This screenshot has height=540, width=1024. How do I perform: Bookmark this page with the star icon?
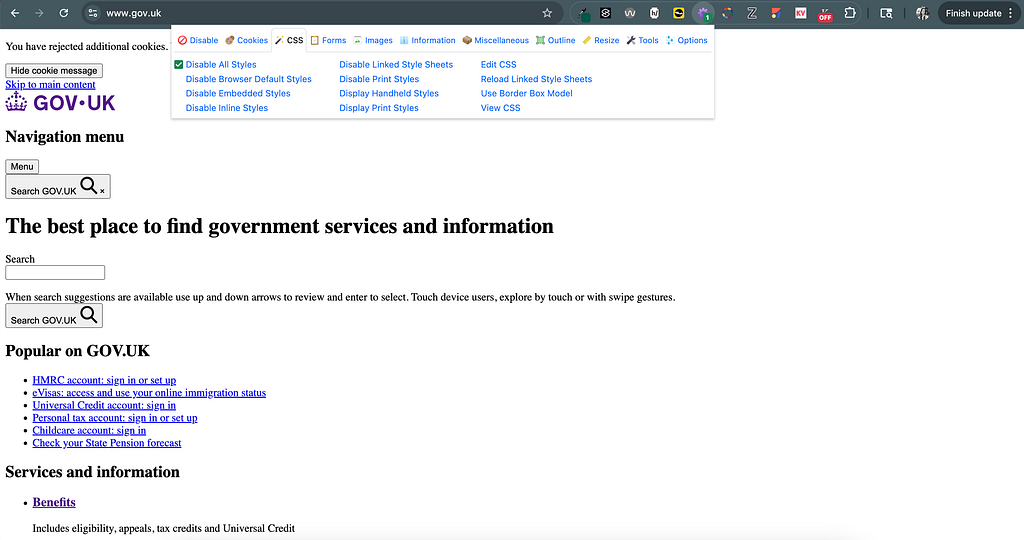[547, 13]
